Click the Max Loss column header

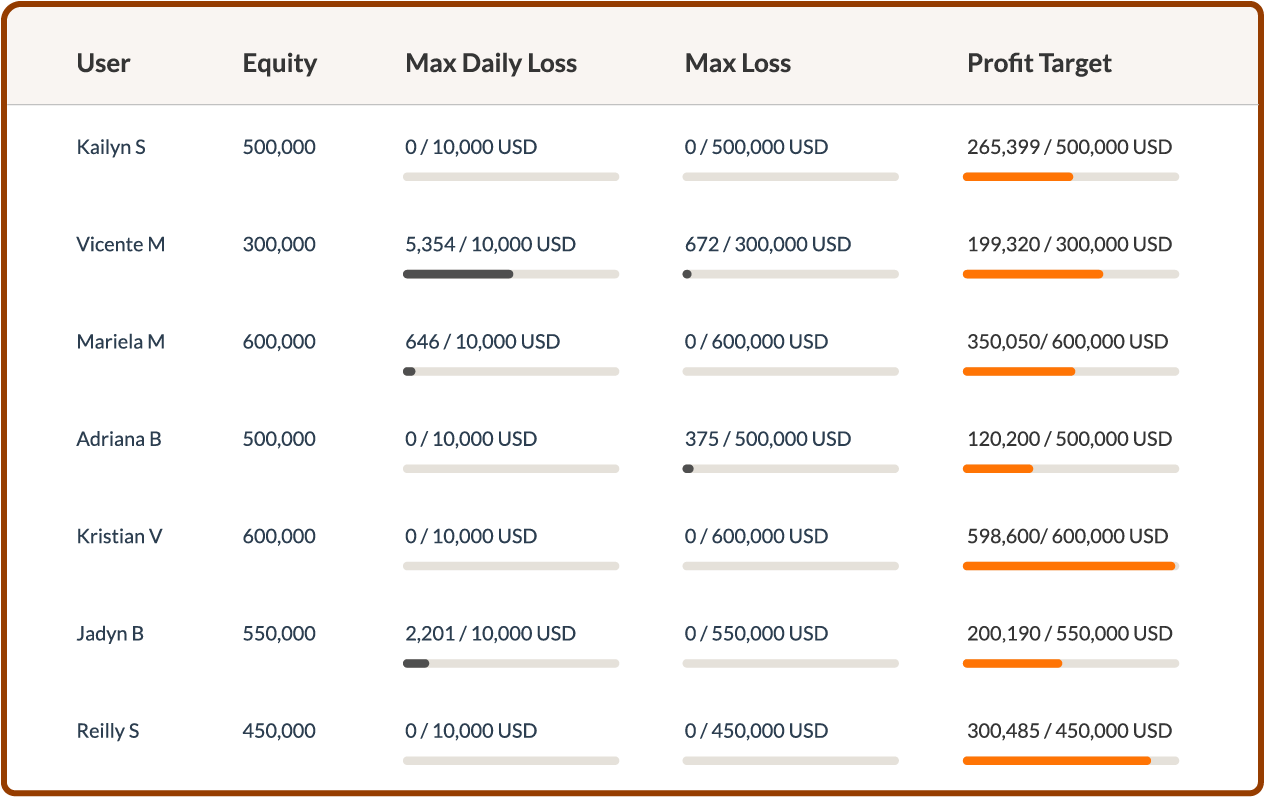click(x=738, y=63)
